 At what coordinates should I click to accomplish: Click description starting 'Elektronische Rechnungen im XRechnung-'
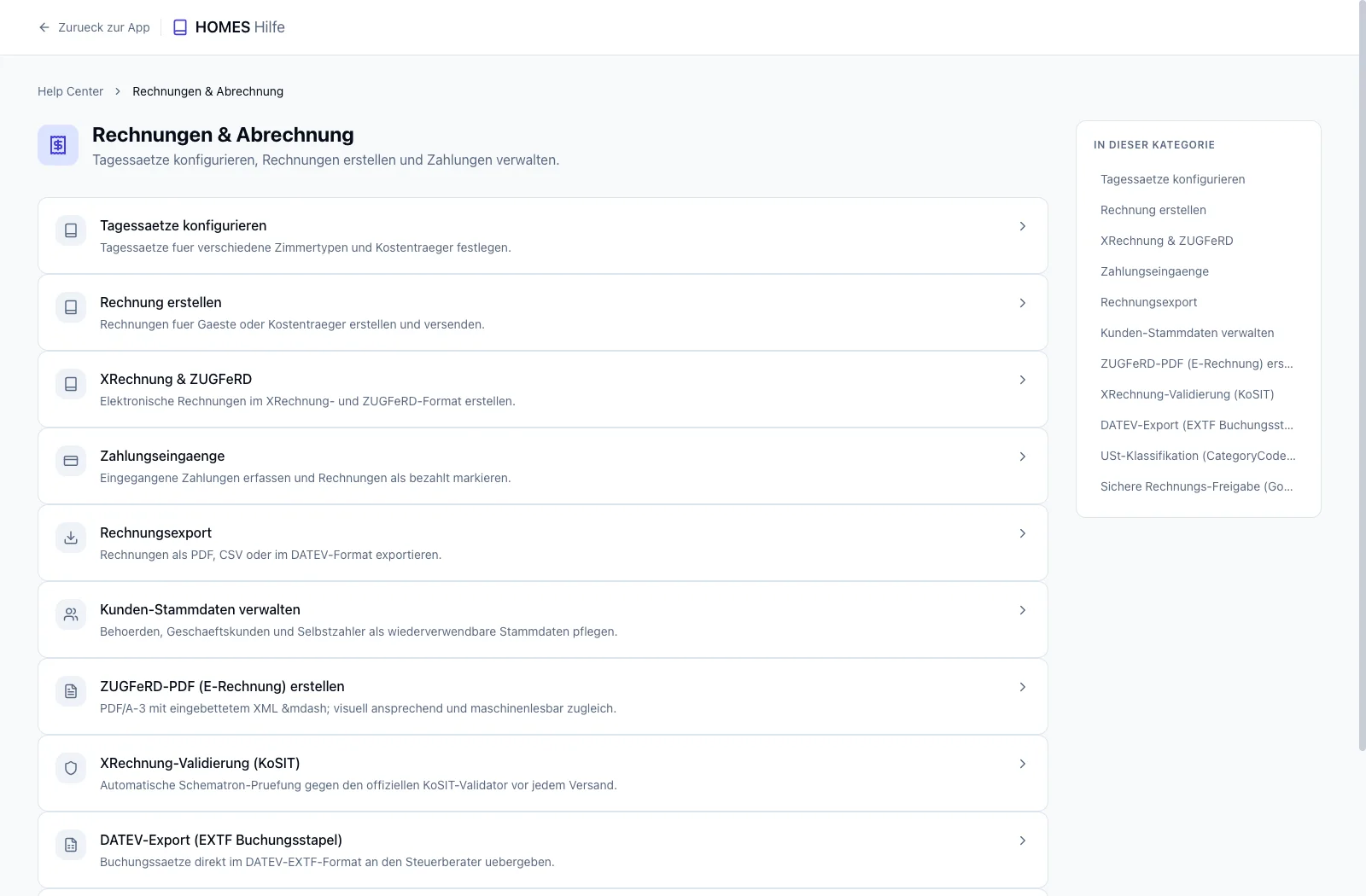click(307, 401)
